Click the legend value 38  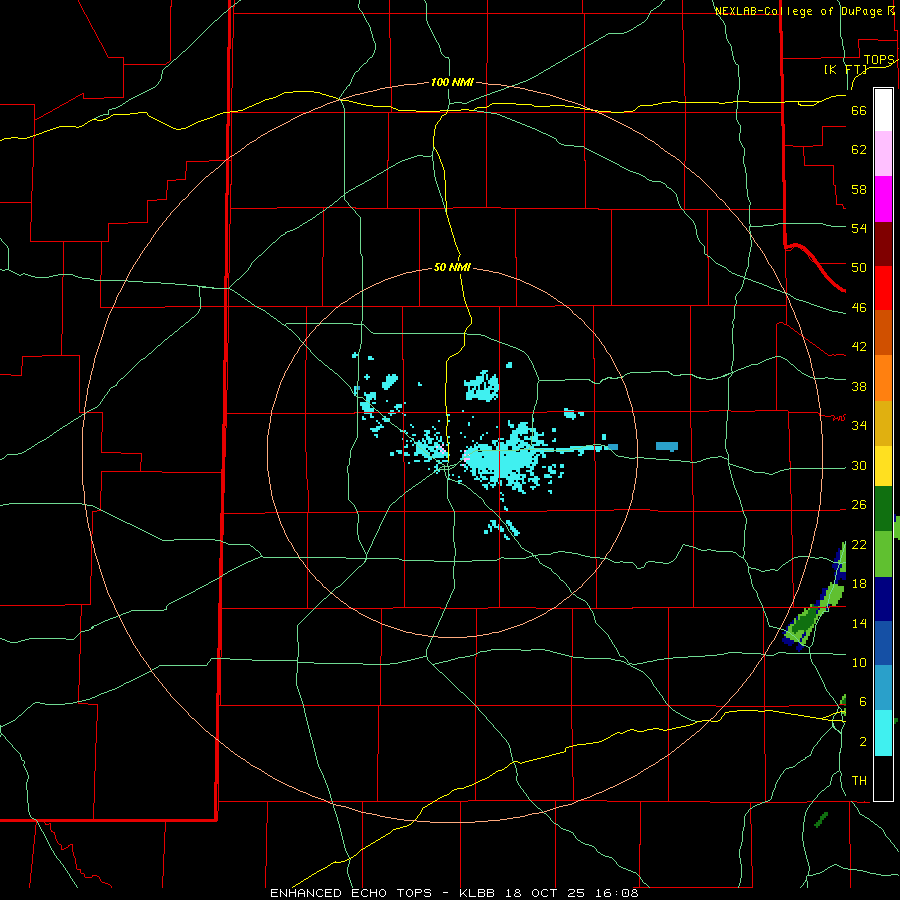coord(859,386)
